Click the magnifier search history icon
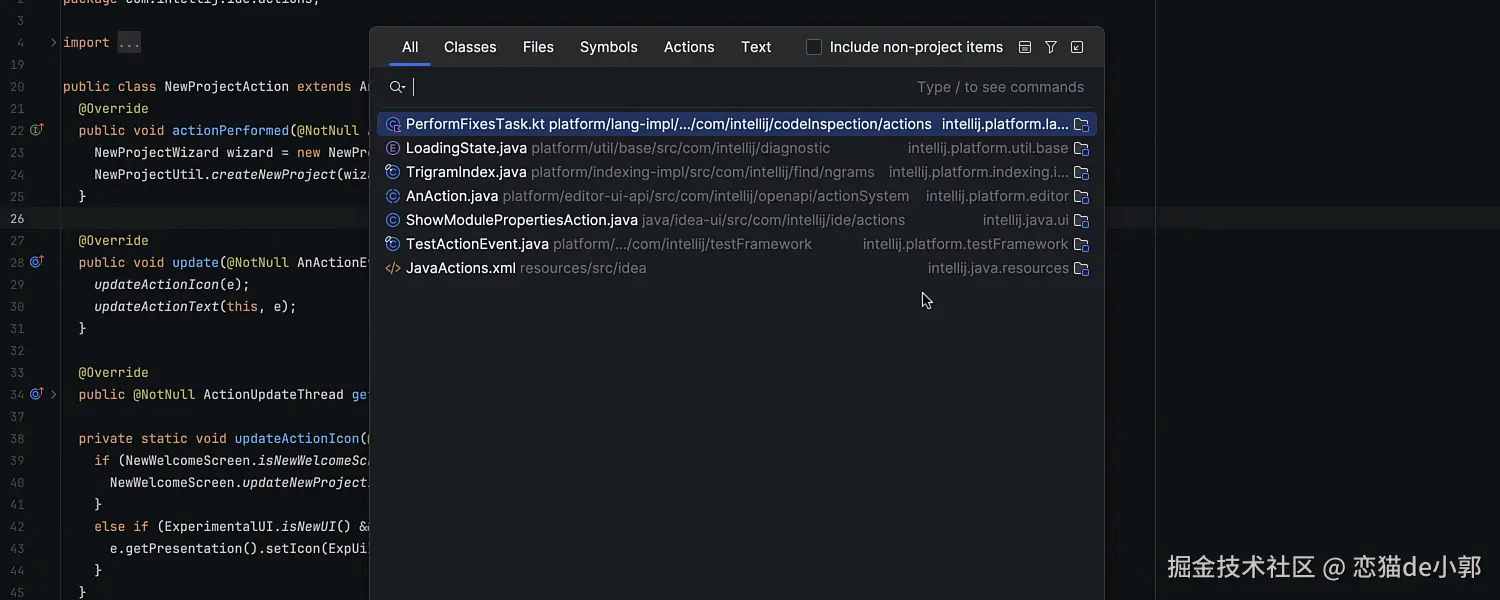Image resolution: width=1500 pixels, height=600 pixels. pyautogui.click(x=397, y=87)
